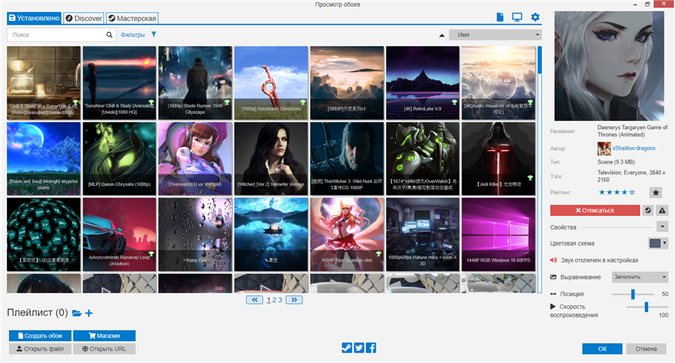
Task: Open the Facebook social icon
Action: tap(371, 347)
